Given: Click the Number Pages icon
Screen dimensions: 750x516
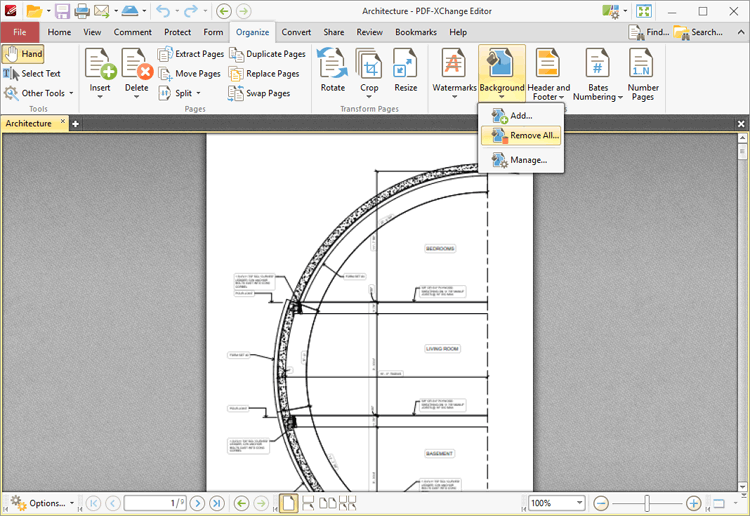Looking at the screenshot, I should point(643,73).
